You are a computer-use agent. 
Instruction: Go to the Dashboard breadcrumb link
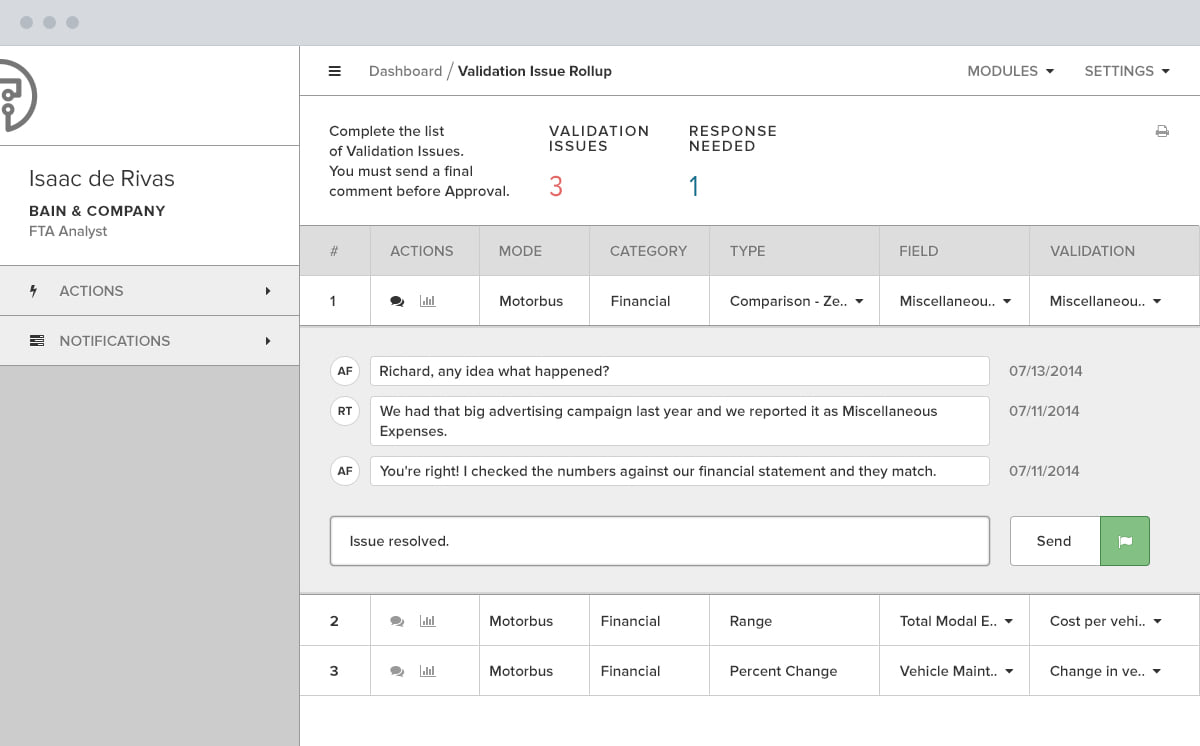coord(405,71)
